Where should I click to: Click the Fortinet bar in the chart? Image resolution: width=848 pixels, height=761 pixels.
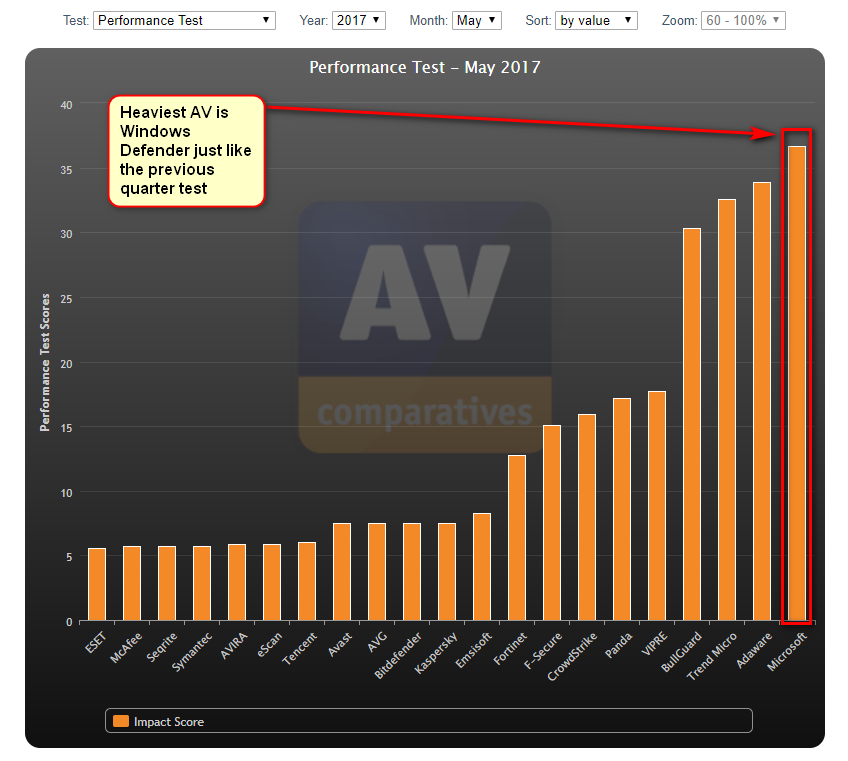coord(517,538)
